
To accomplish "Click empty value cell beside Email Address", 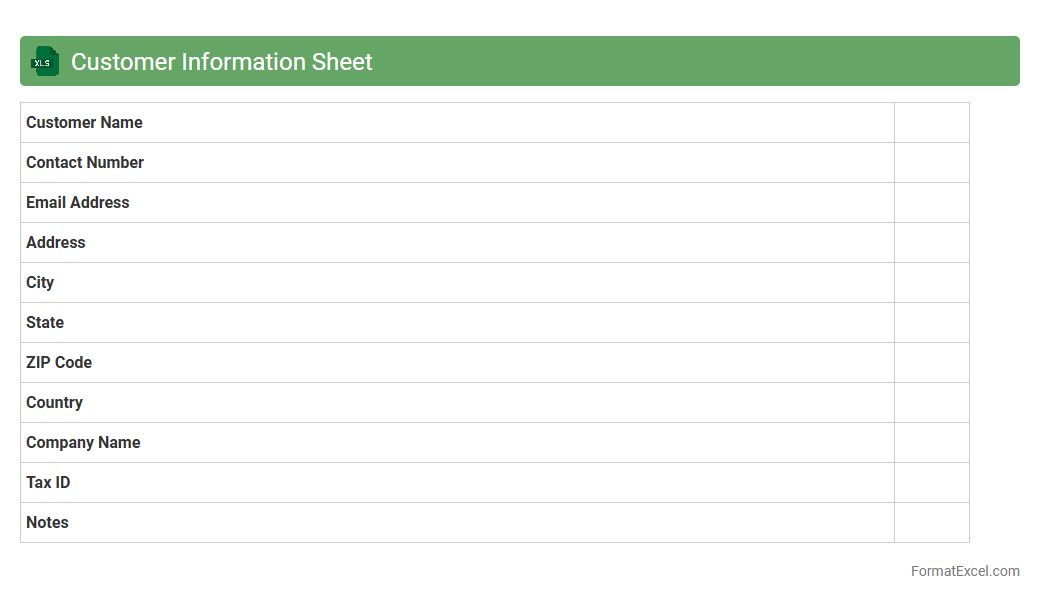I will pos(931,202).
